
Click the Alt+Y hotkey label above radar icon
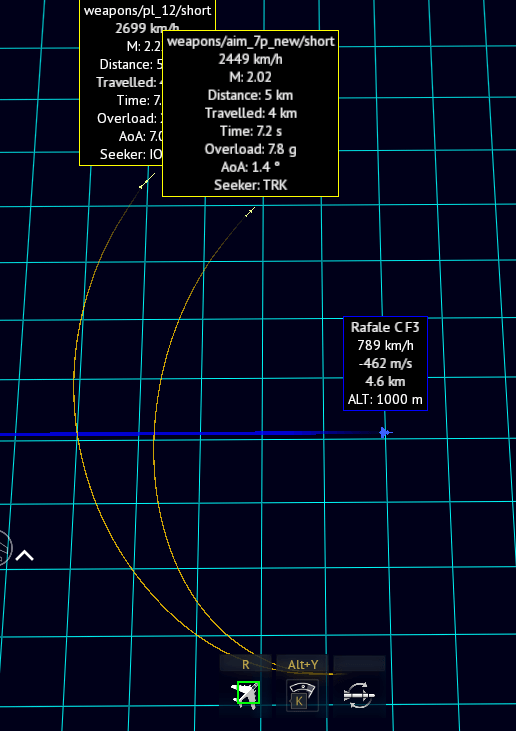(303, 664)
